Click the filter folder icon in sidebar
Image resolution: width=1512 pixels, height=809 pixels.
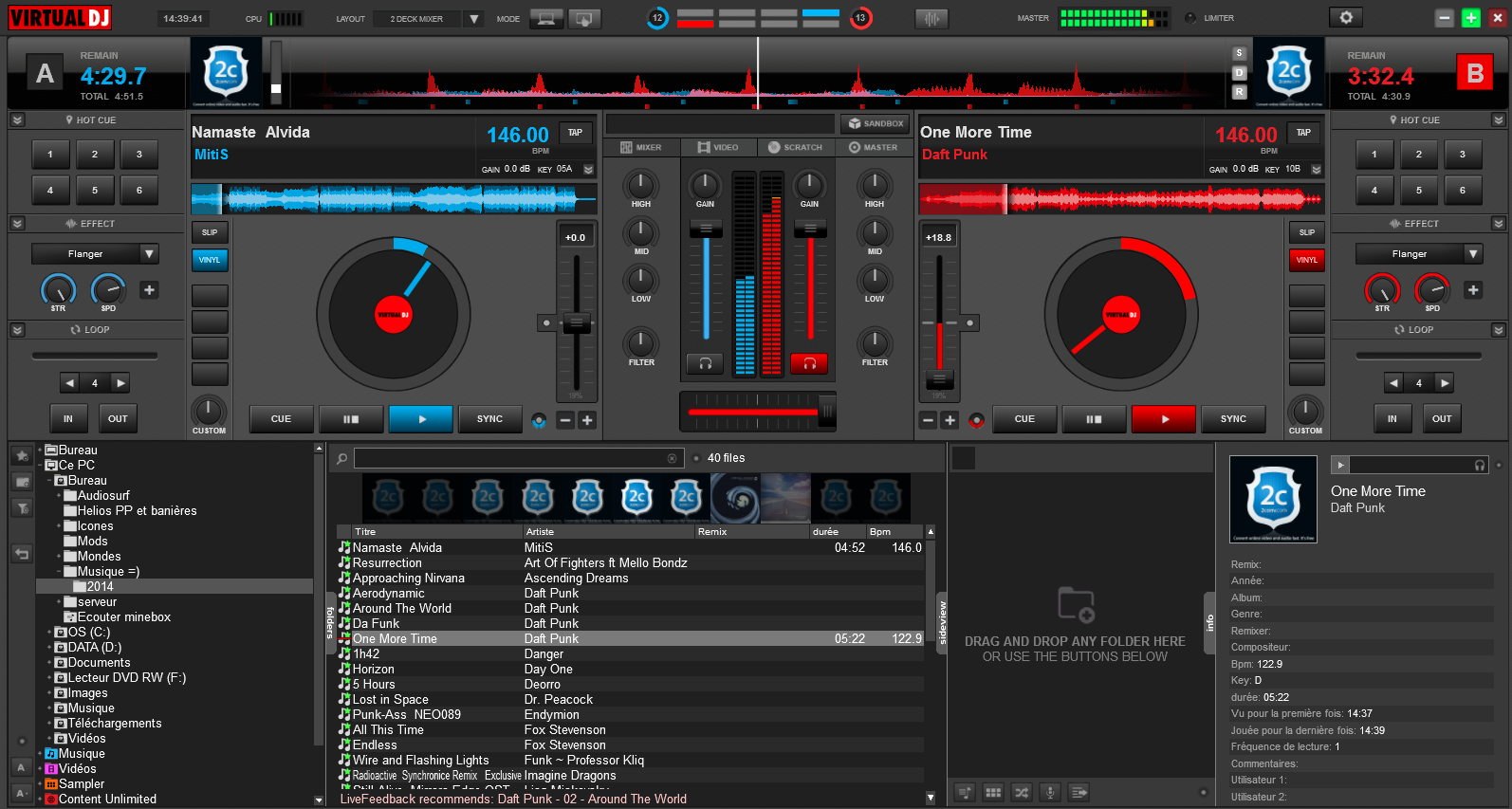point(22,508)
